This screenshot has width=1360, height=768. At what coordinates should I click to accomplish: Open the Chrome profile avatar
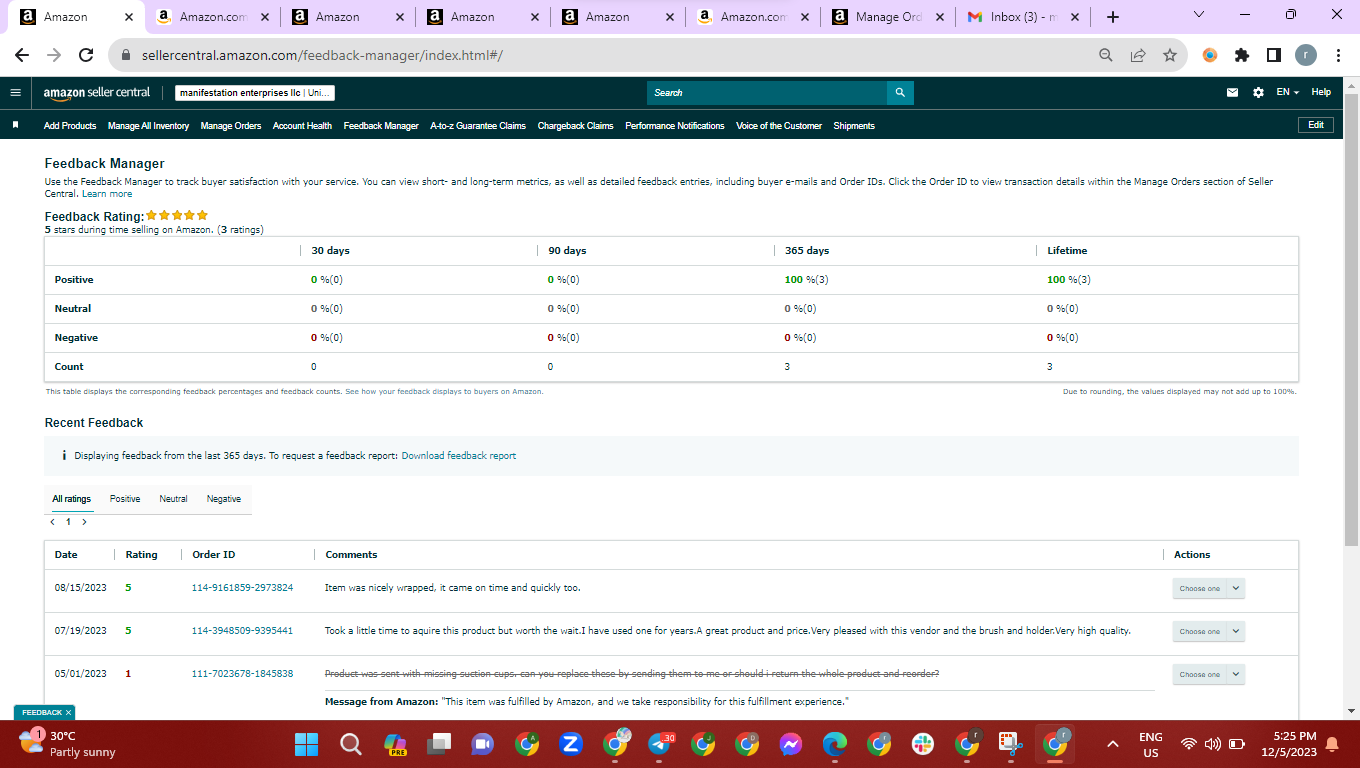click(x=1306, y=56)
